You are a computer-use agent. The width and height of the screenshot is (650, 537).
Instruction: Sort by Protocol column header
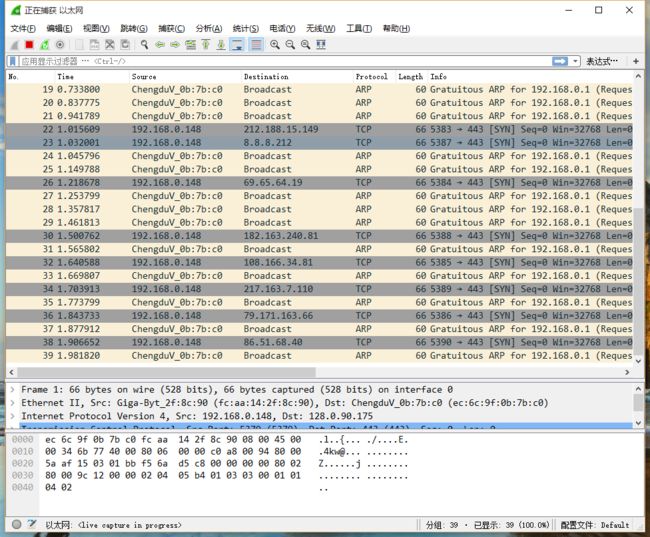coord(375,77)
